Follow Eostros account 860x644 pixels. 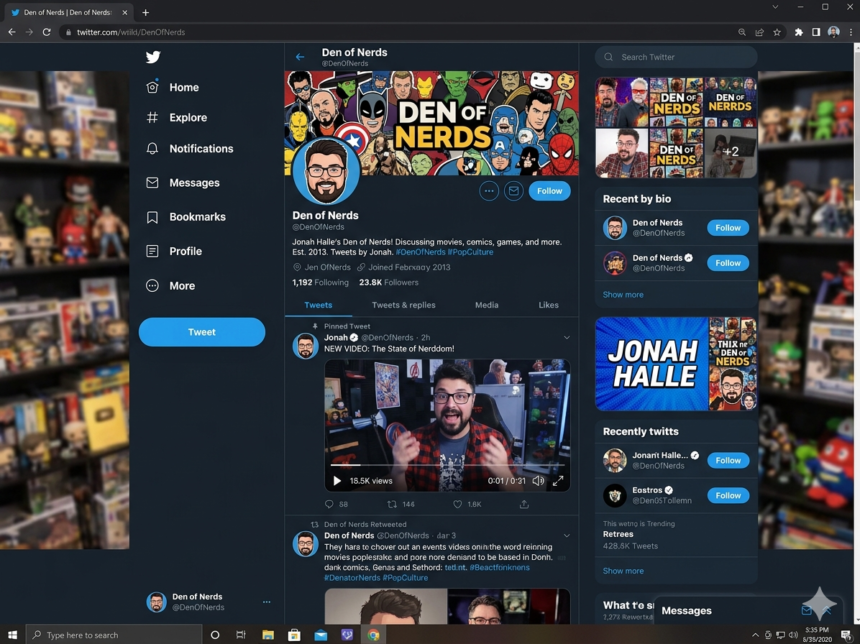[728, 496]
